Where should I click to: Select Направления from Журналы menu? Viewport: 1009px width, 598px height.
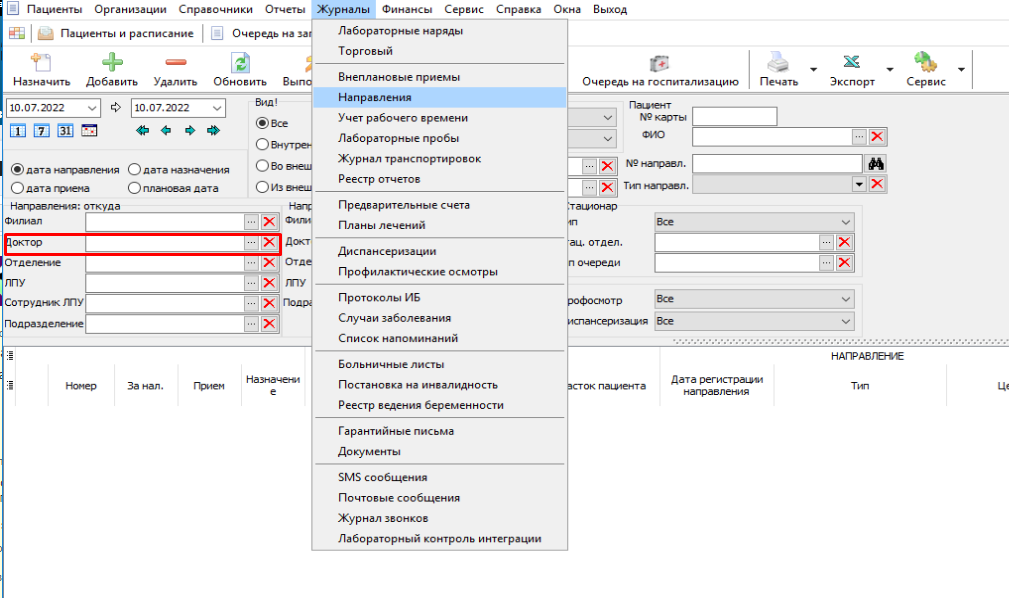pos(375,98)
